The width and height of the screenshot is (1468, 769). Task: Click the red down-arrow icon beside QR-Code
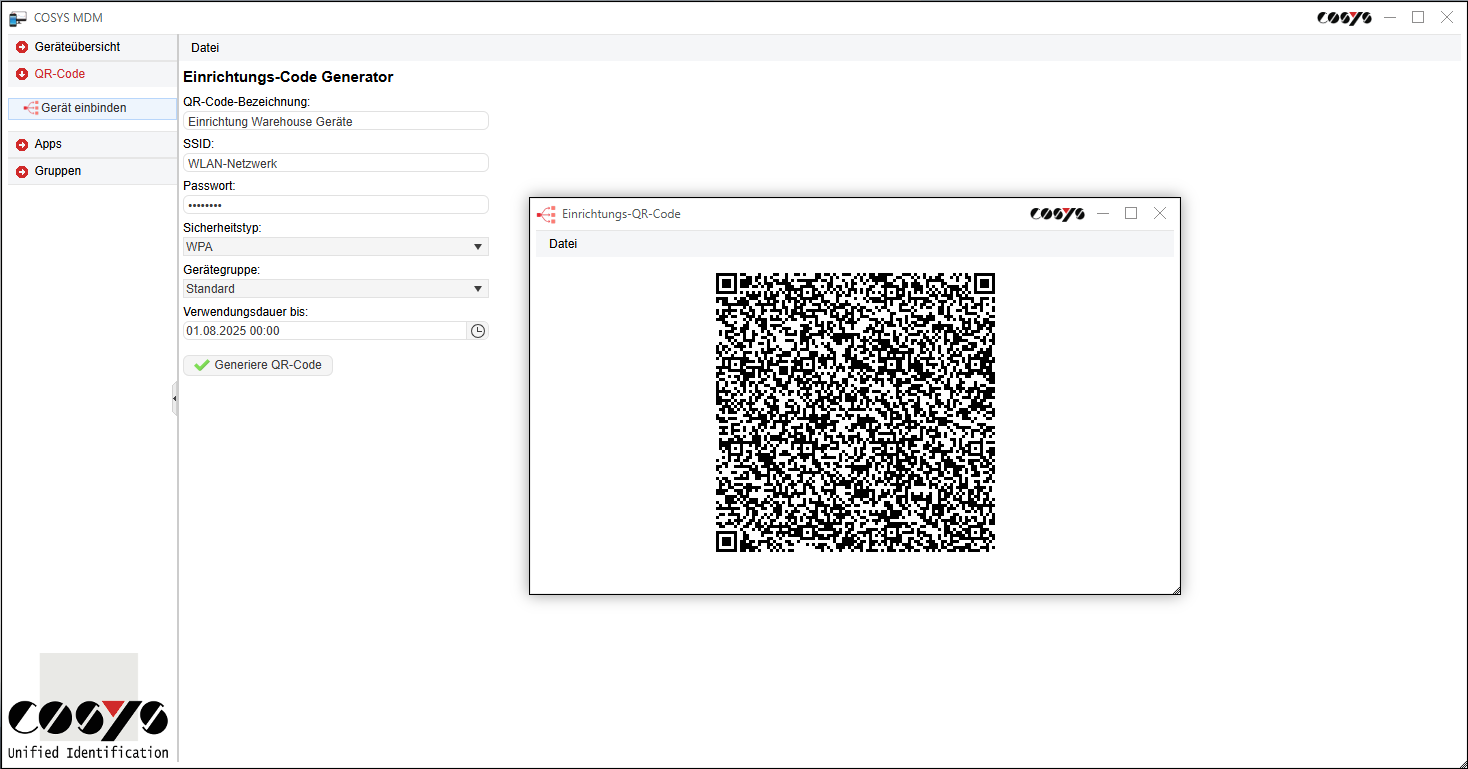[22, 74]
